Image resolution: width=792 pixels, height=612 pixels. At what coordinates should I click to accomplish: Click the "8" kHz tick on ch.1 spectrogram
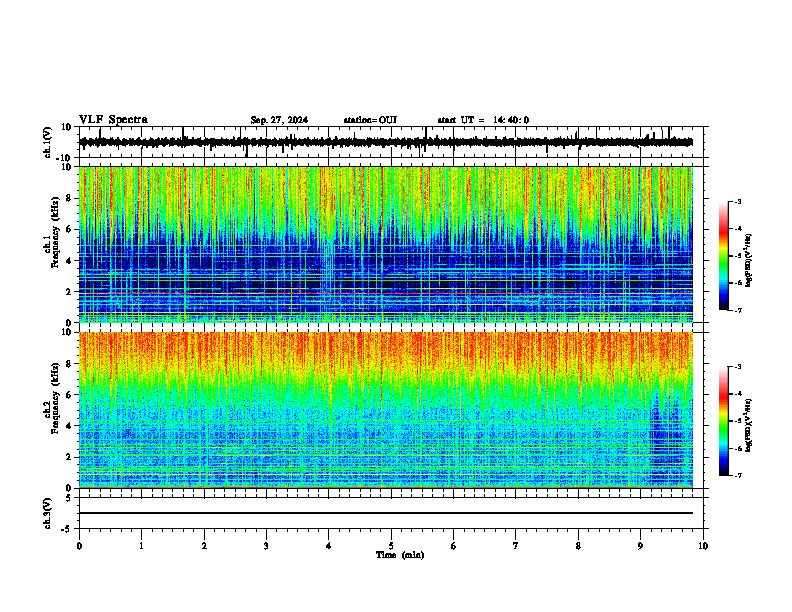(x=70, y=198)
